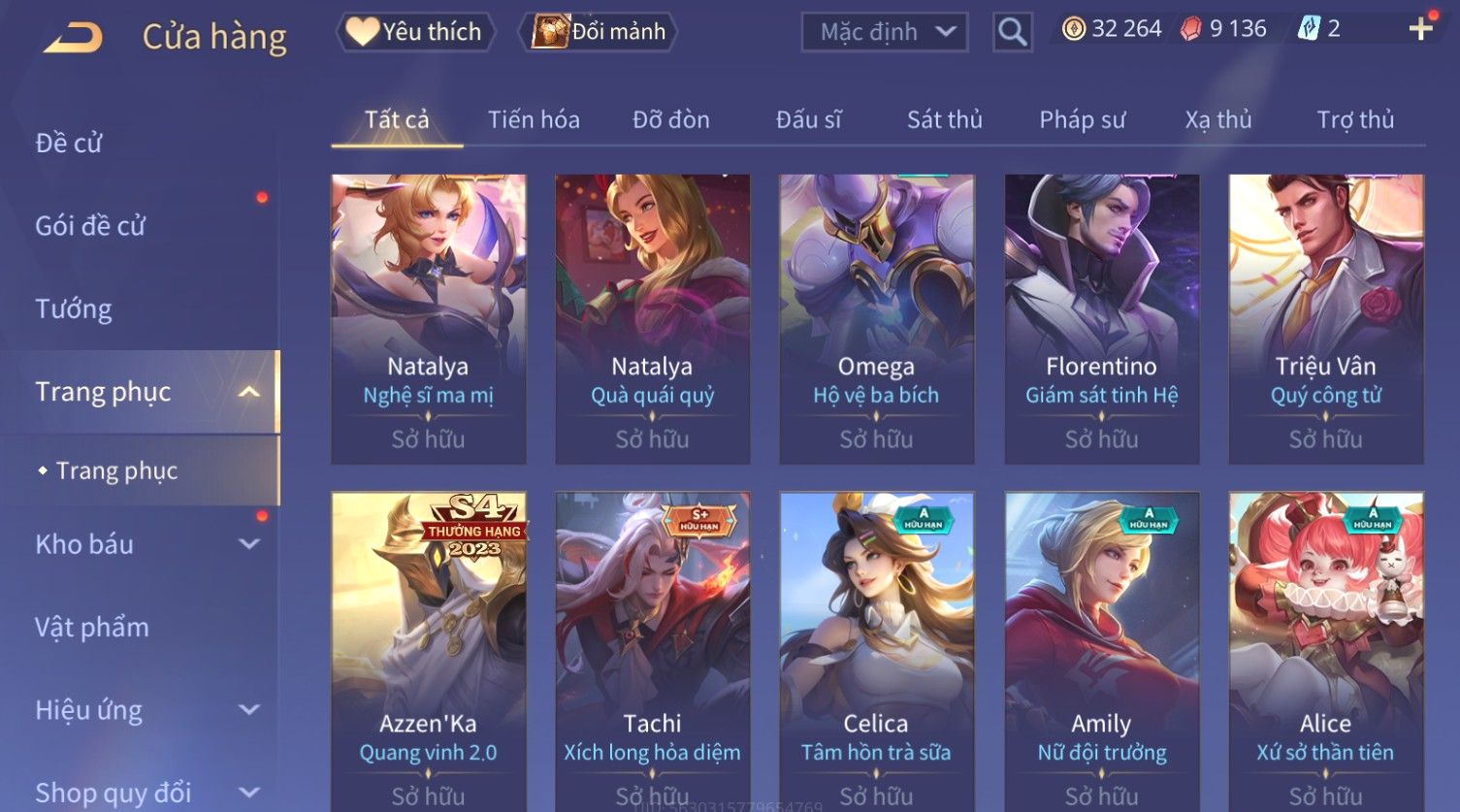Open the Alice Xứ sở thần tiên card
Screen dimensions: 1460x812
(1326, 652)
